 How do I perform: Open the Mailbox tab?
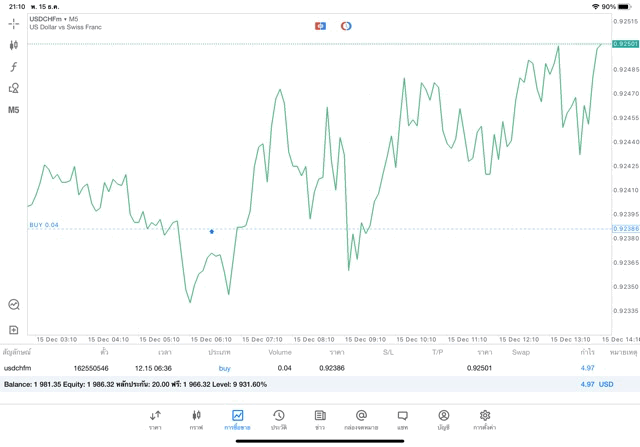[x=361, y=419]
